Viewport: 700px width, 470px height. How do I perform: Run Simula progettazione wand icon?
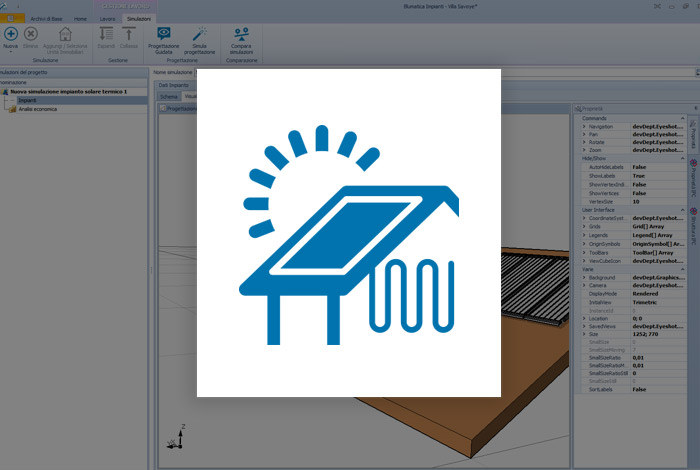point(197,34)
